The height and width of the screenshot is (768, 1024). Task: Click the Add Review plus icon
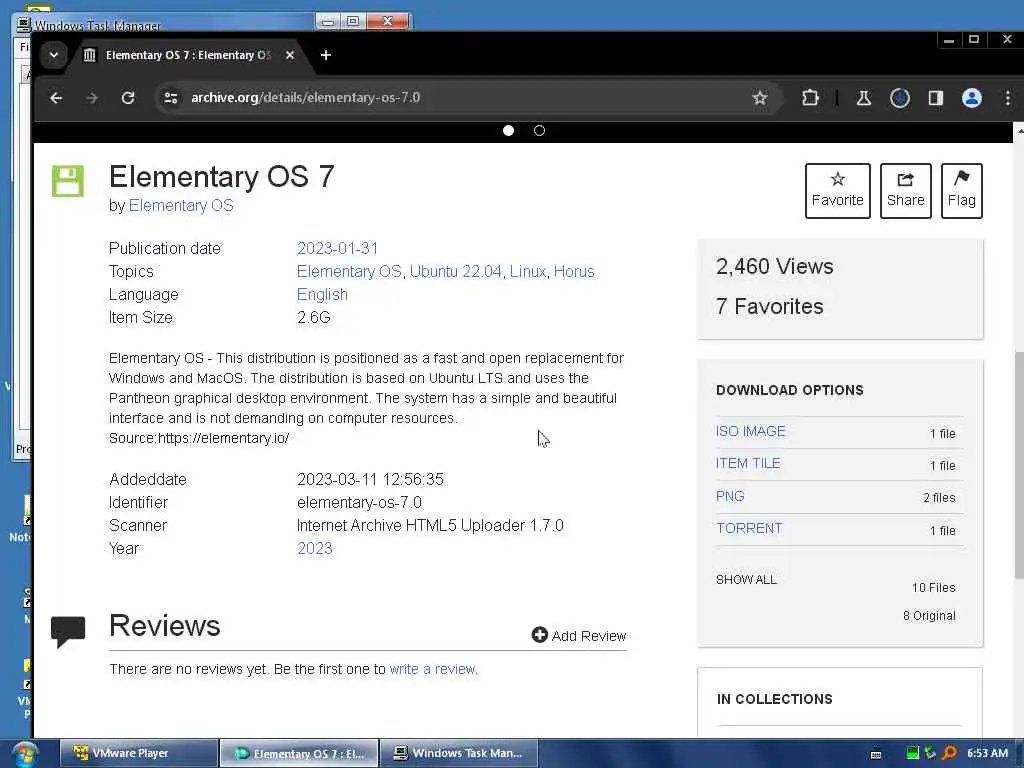point(539,635)
